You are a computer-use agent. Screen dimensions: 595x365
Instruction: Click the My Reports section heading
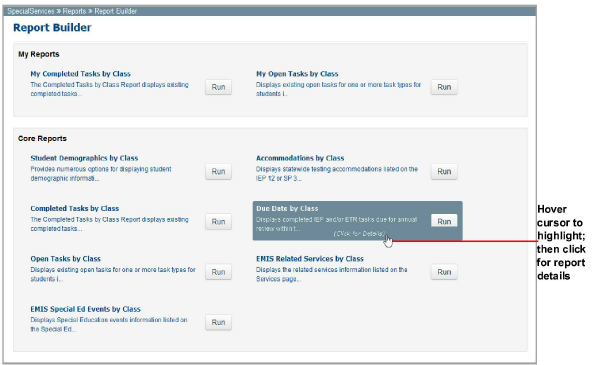[x=39, y=54]
